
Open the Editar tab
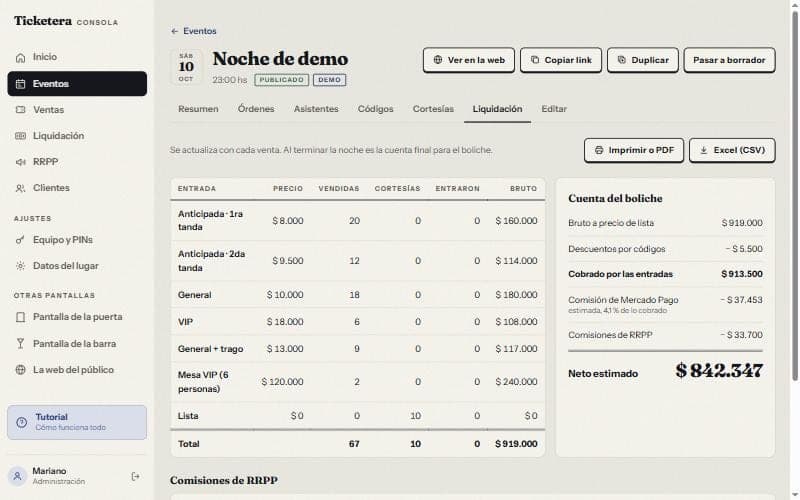coord(554,109)
